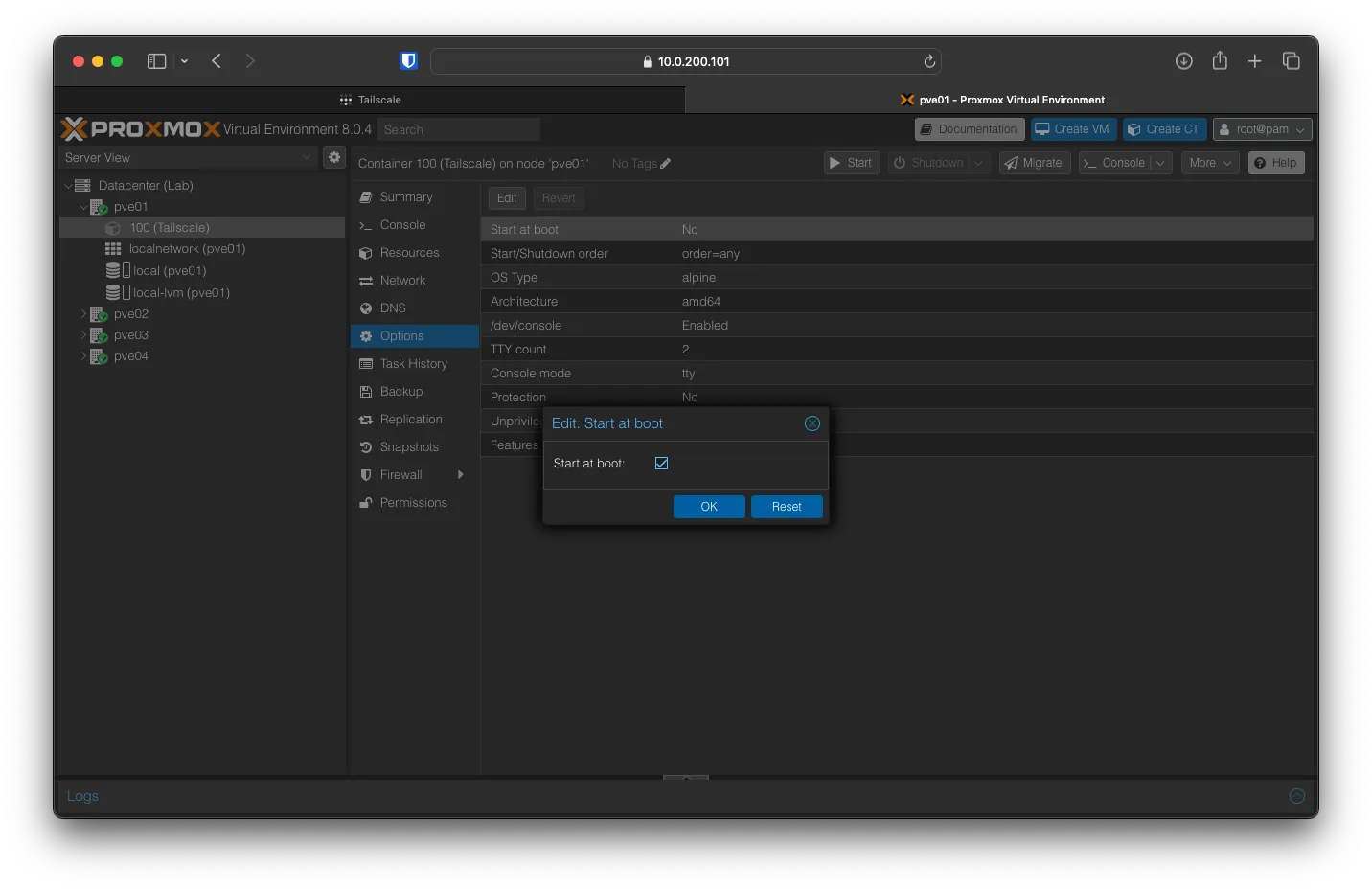This screenshot has width=1372, height=889.
Task: Open the Replication section
Action: point(414,419)
